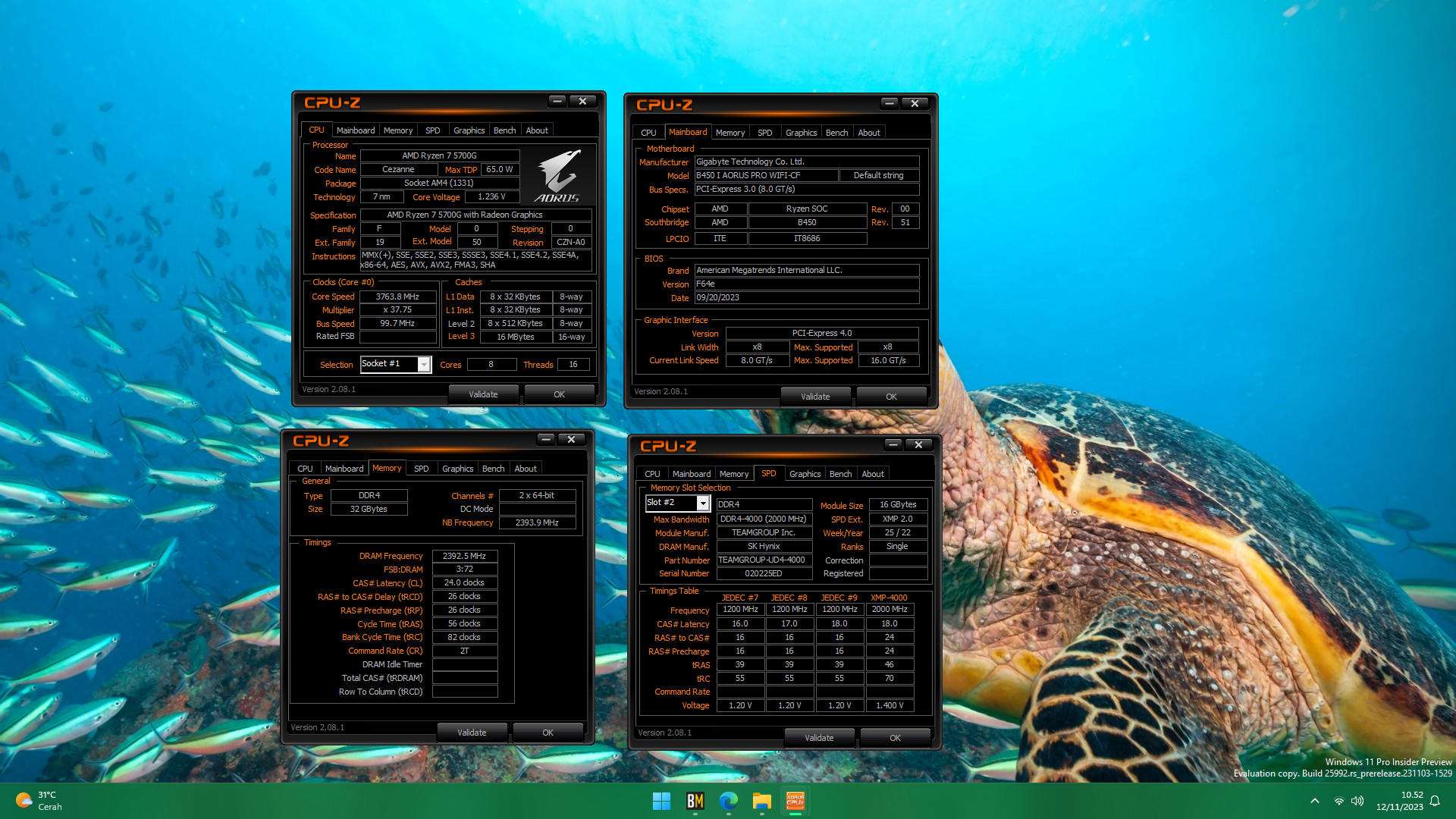Launch Microsoft Edge from taskbar
The image size is (1456, 819).
pyautogui.click(x=729, y=801)
